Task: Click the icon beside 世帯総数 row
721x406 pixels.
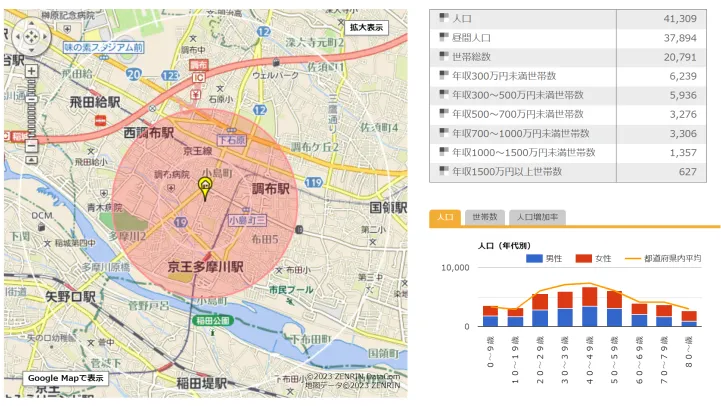Action: click(x=444, y=57)
